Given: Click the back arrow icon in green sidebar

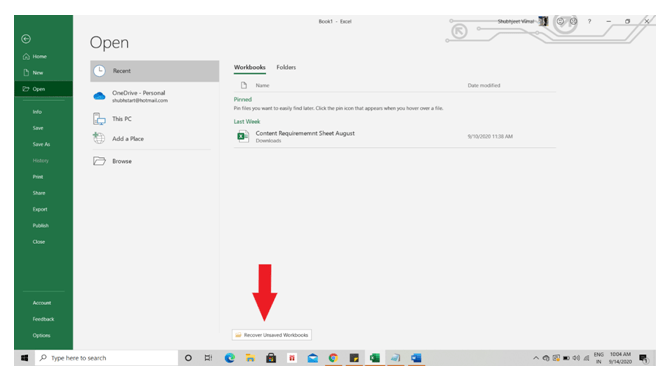Looking at the screenshot, I should (26, 39).
